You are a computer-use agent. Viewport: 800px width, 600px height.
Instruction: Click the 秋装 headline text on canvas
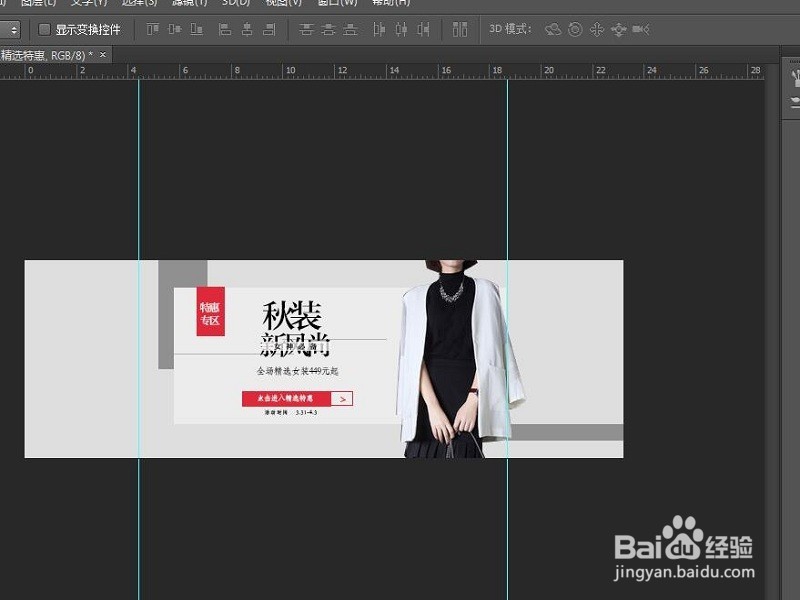coord(292,315)
